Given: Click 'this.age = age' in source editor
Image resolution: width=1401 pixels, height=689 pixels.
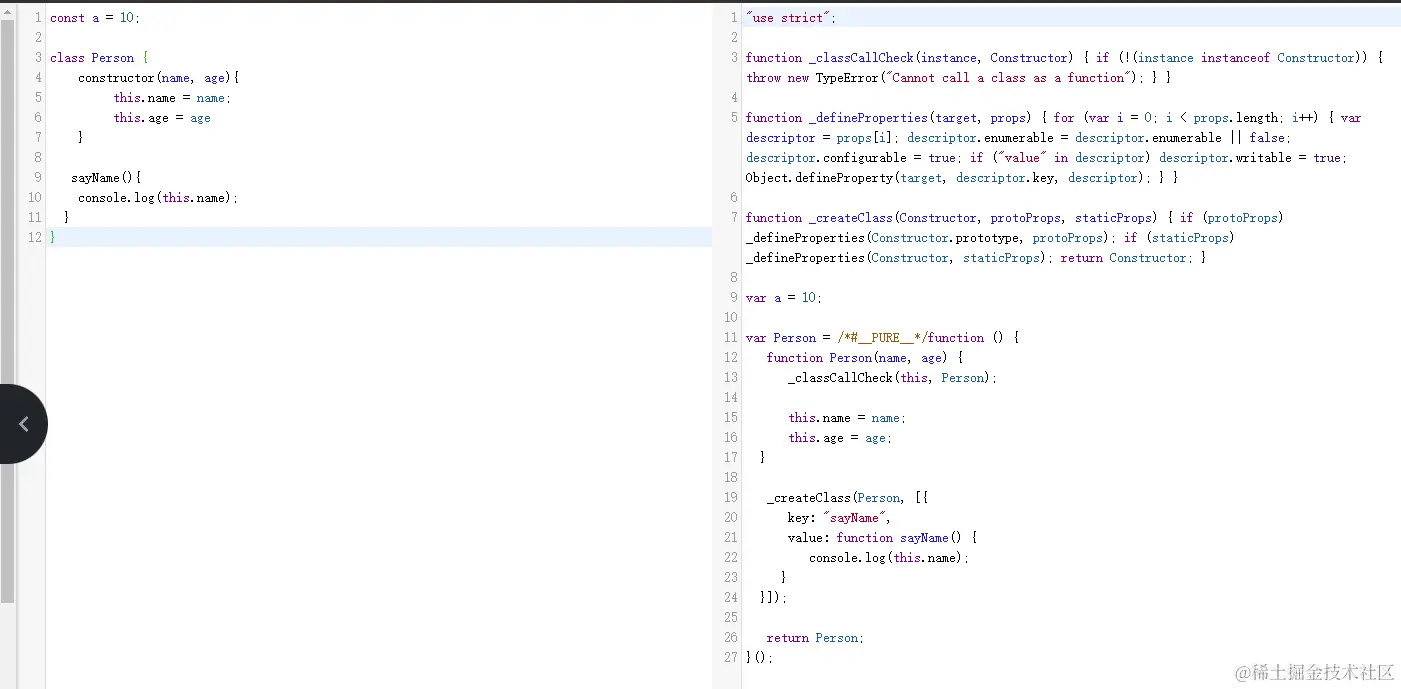Looking at the screenshot, I should point(162,118).
